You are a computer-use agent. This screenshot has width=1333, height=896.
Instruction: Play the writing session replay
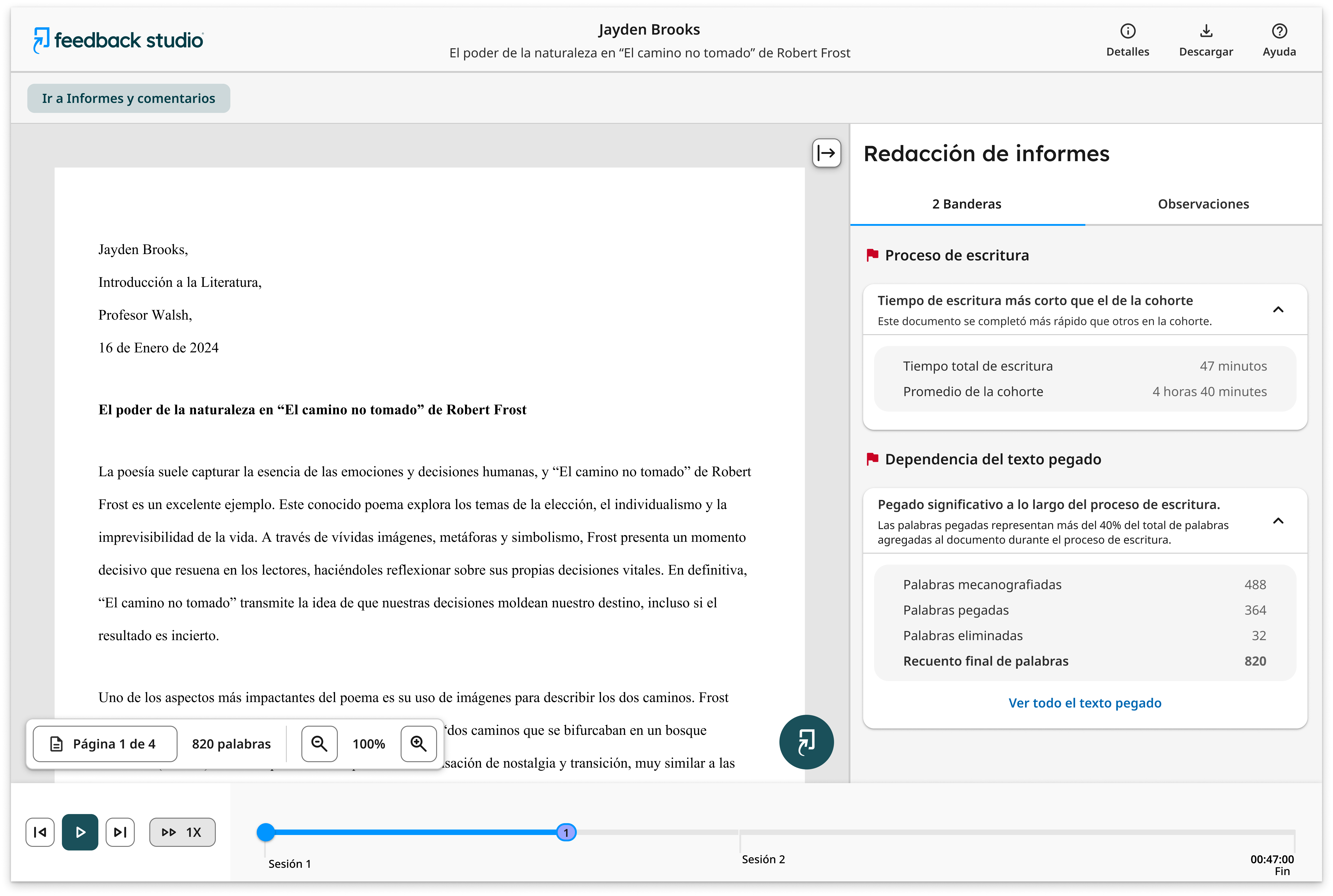pos(79,832)
